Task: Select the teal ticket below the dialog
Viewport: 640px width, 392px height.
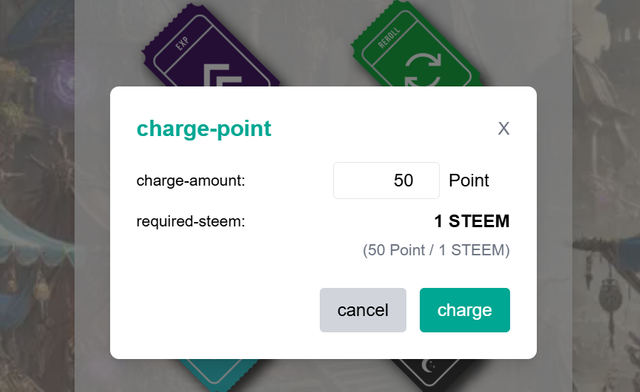Action: click(218, 375)
